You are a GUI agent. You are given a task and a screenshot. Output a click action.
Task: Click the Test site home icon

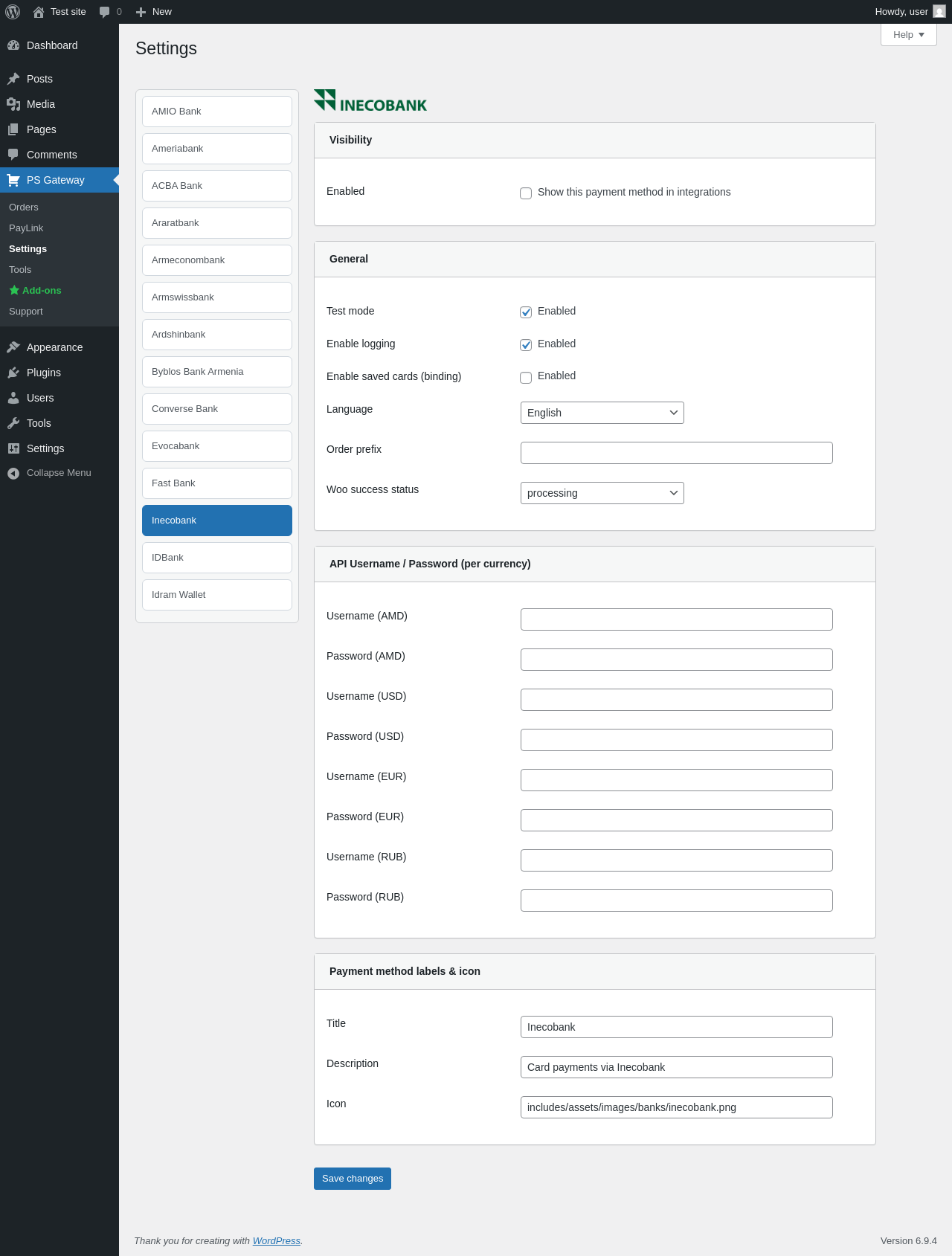point(39,12)
